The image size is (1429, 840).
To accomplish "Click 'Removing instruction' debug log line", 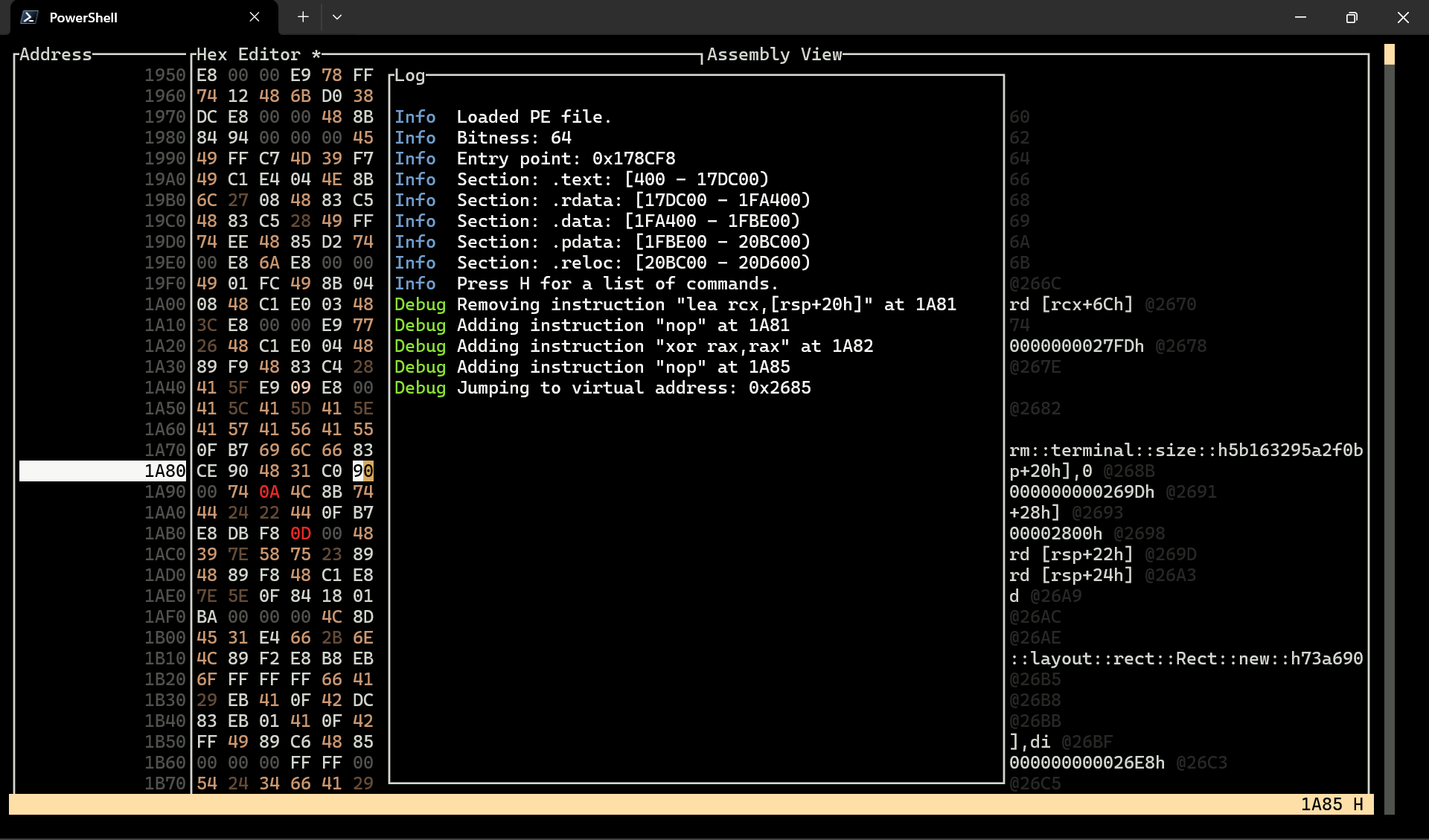I will coord(675,304).
